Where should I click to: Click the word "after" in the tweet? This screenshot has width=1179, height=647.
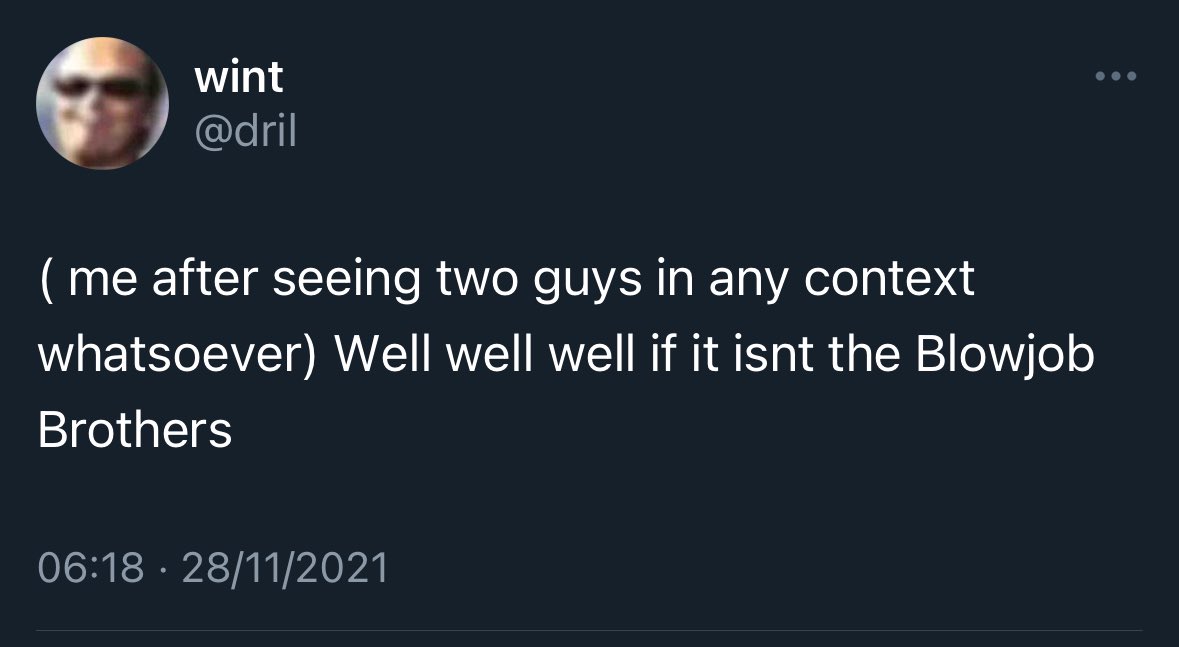[191, 280]
